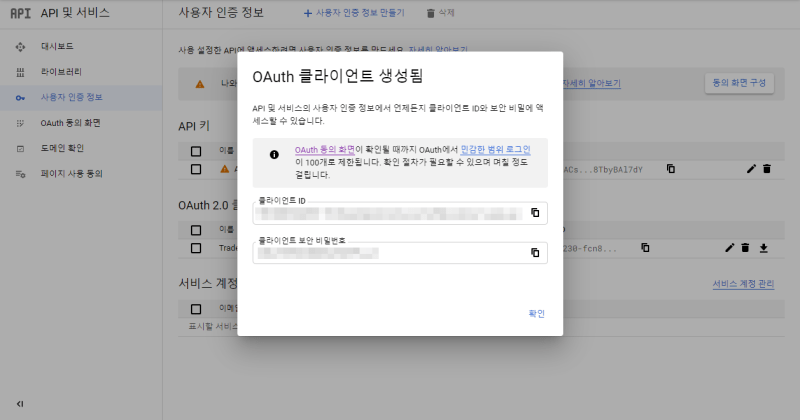The width and height of the screenshot is (800, 420).
Task: Download the OAuth client JSON
Action: pos(764,248)
